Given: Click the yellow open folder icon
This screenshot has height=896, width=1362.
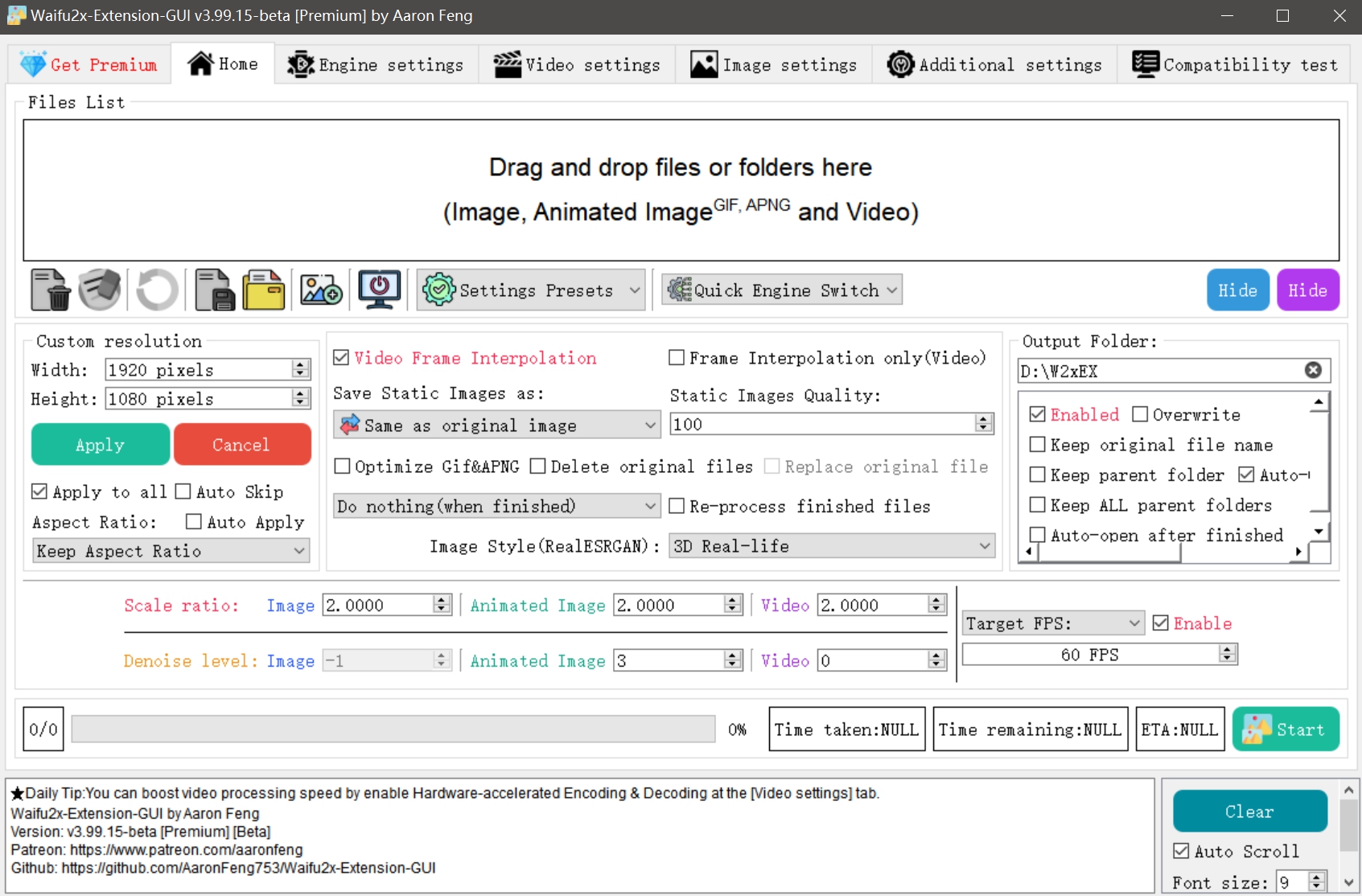Looking at the screenshot, I should 264,290.
